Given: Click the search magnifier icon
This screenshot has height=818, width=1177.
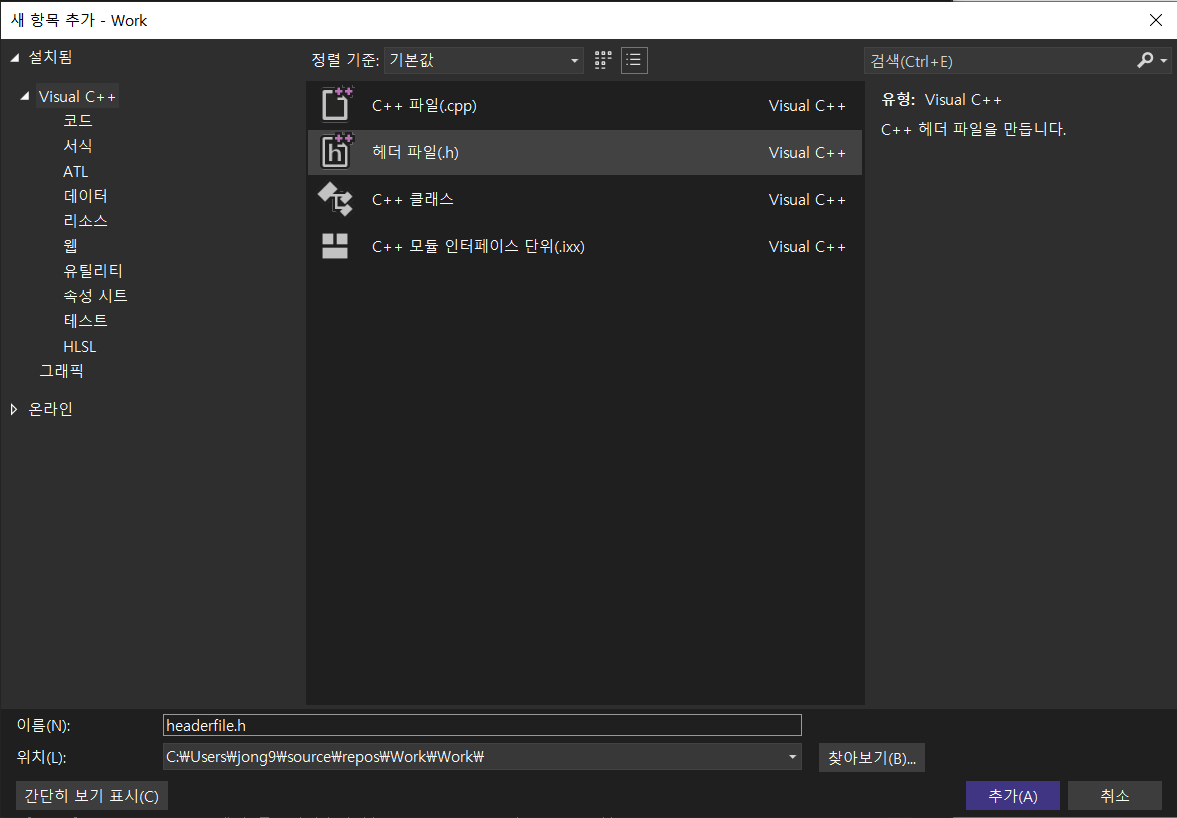Looking at the screenshot, I should (1145, 60).
